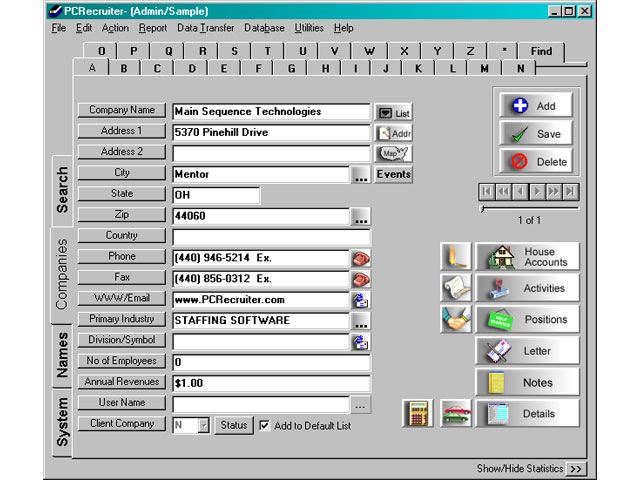Open the Action menu
Screen dimensions: 640x480
[x=115, y=28]
